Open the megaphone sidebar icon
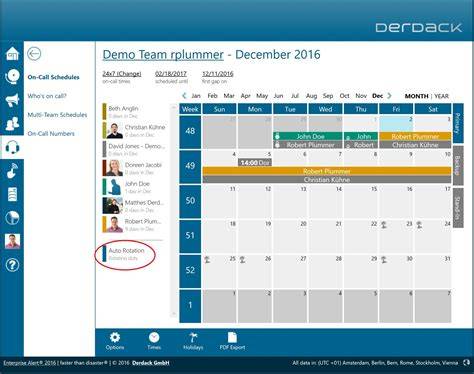Screen dimensions: 474x374 pyautogui.click(x=12, y=100)
